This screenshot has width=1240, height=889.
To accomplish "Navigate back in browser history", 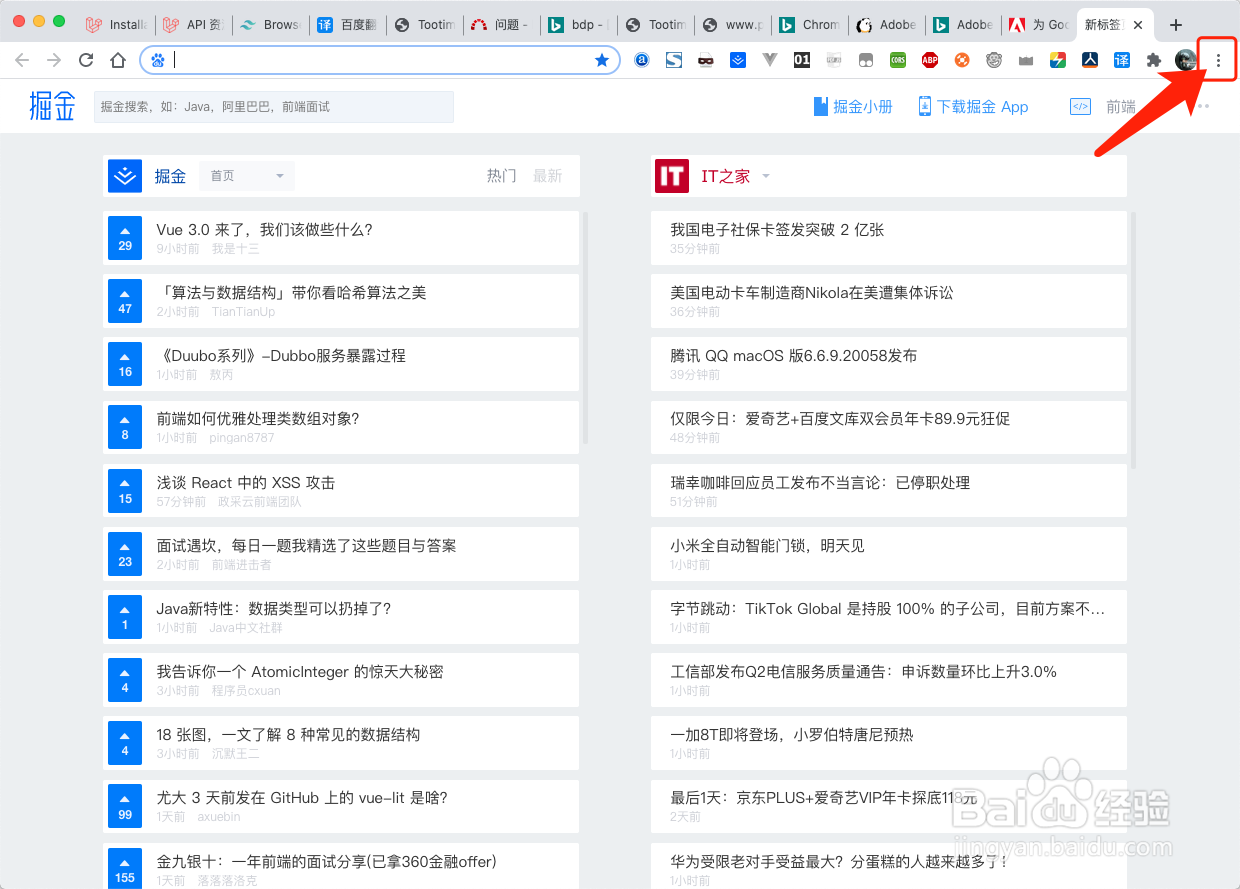I will click(x=22, y=60).
